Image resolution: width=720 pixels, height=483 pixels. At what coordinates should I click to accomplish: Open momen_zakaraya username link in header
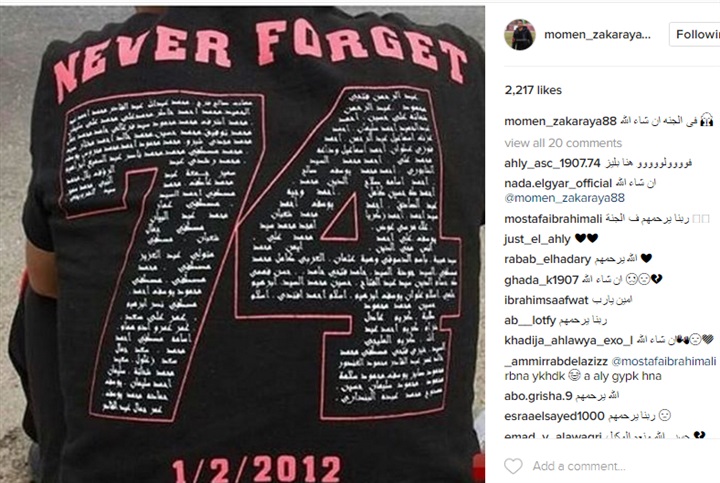click(x=597, y=34)
